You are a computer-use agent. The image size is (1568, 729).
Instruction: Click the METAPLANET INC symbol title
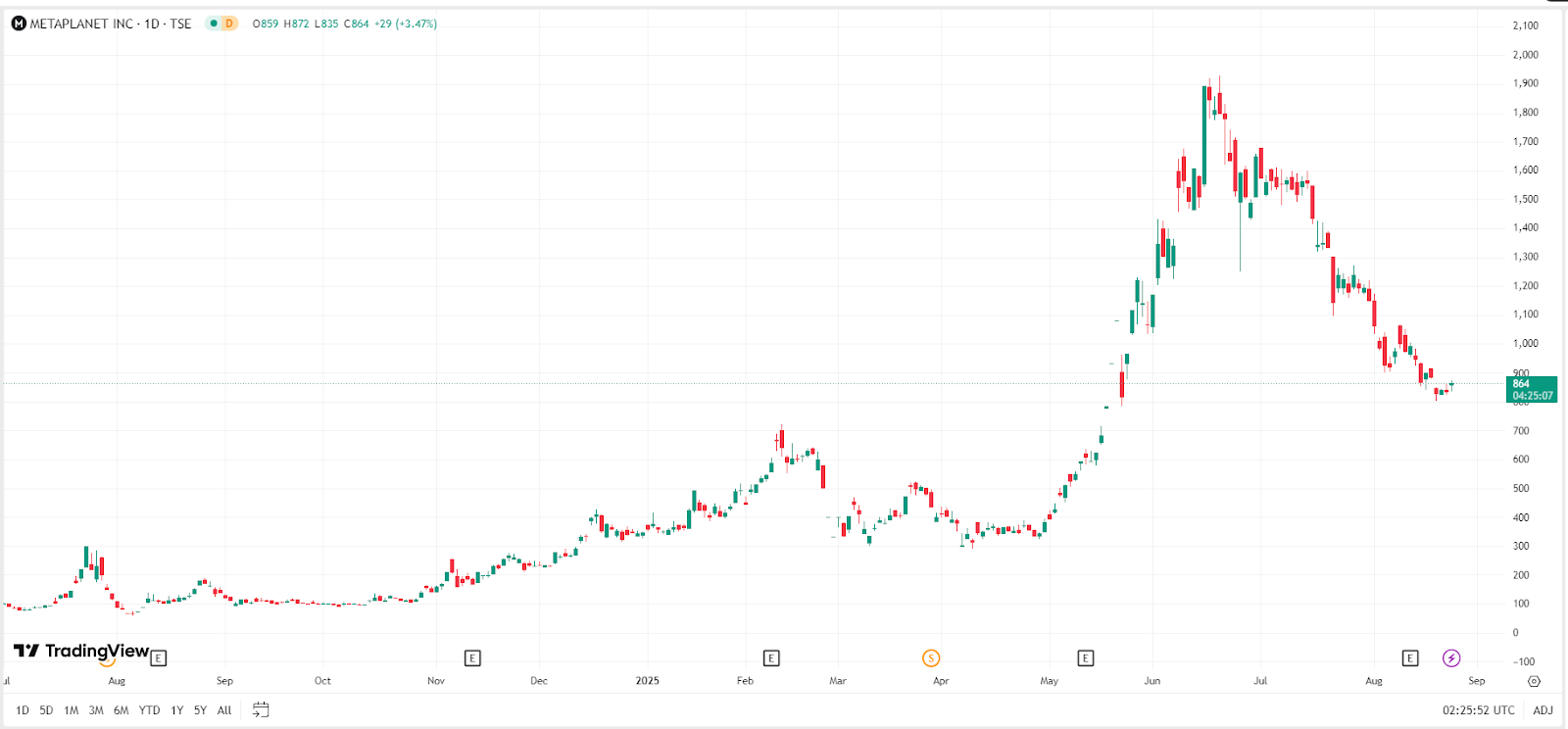click(x=111, y=24)
